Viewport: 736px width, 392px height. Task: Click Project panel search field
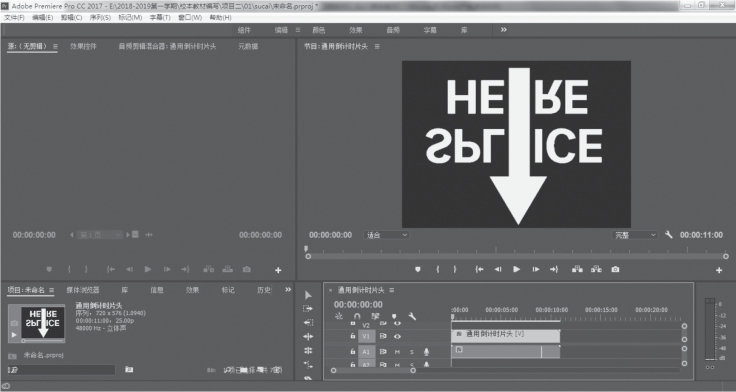coord(61,370)
